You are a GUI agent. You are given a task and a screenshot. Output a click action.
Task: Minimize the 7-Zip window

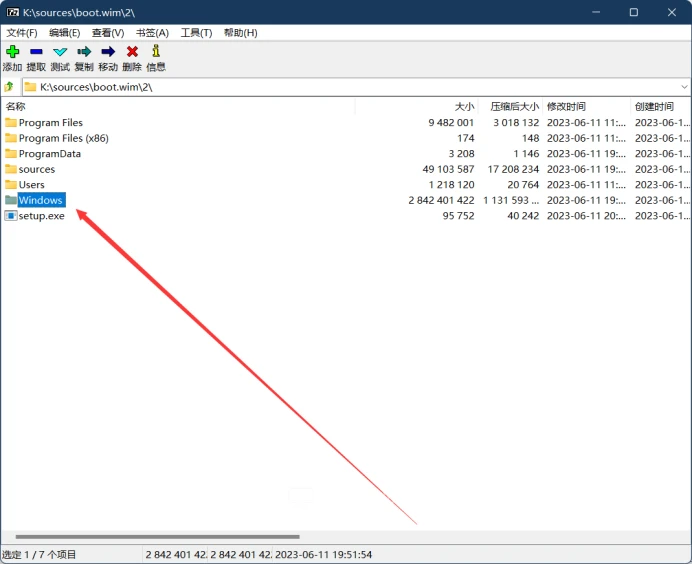pyautogui.click(x=596, y=12)
